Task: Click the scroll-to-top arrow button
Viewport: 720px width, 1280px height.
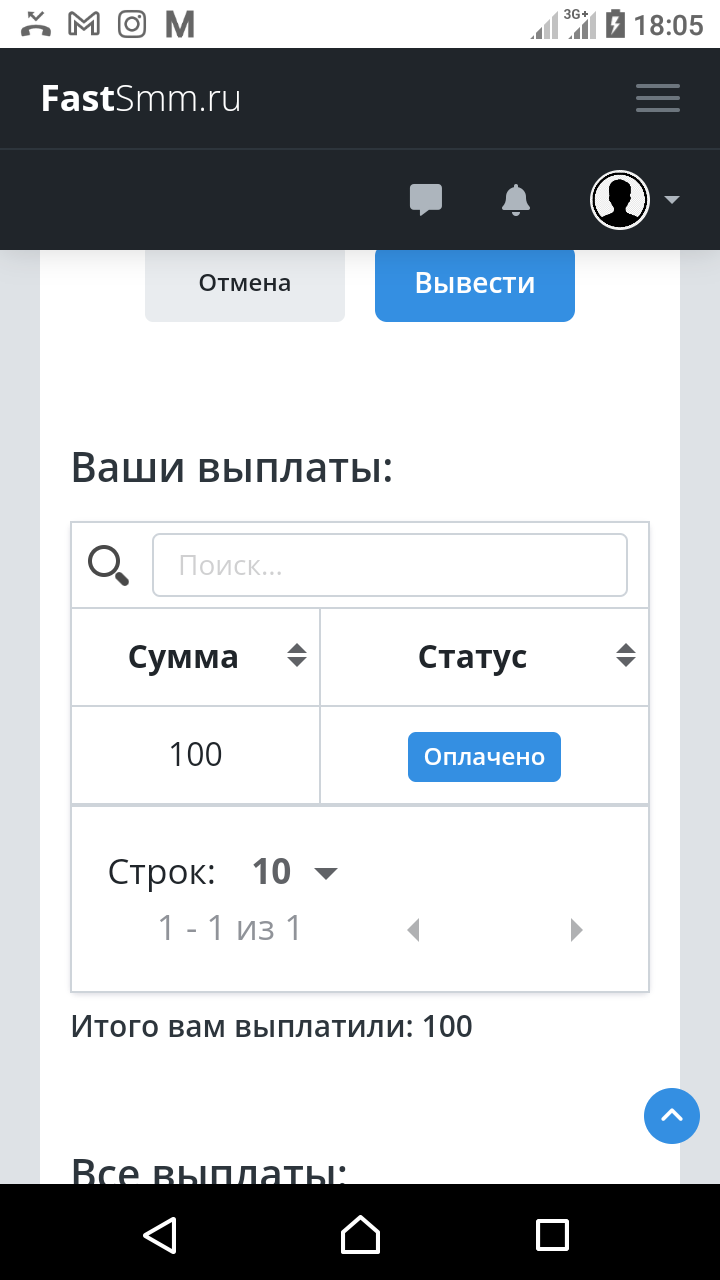Action: point(672,1116)
